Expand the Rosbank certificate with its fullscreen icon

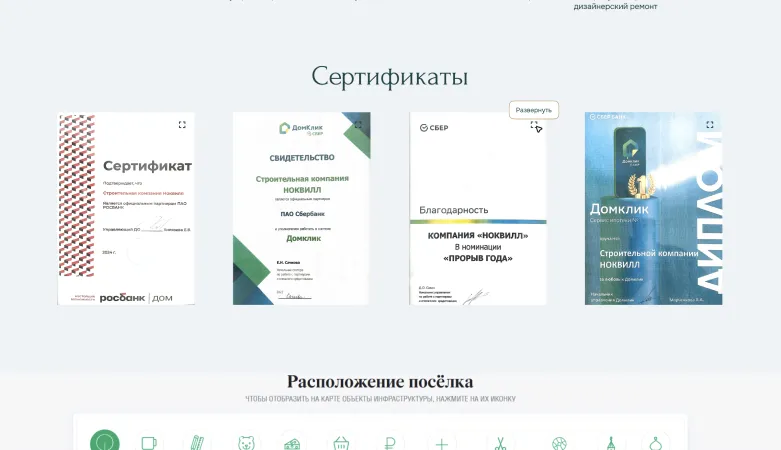[182, 125]
